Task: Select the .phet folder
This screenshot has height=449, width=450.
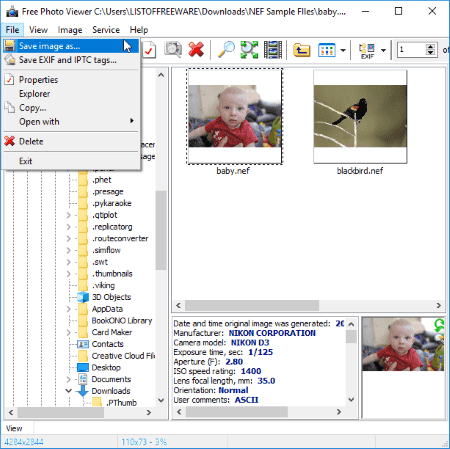Action: tap(102, 180)
